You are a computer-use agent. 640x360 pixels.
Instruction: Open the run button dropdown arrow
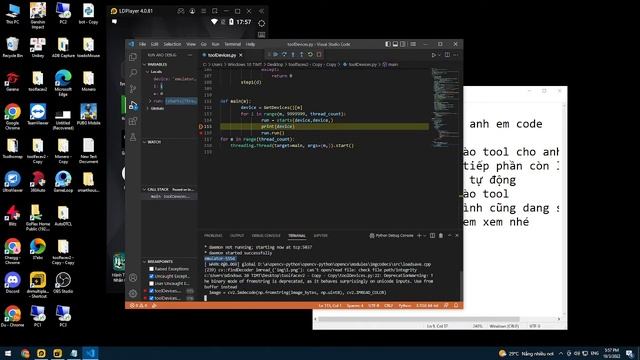click(439, 55)
